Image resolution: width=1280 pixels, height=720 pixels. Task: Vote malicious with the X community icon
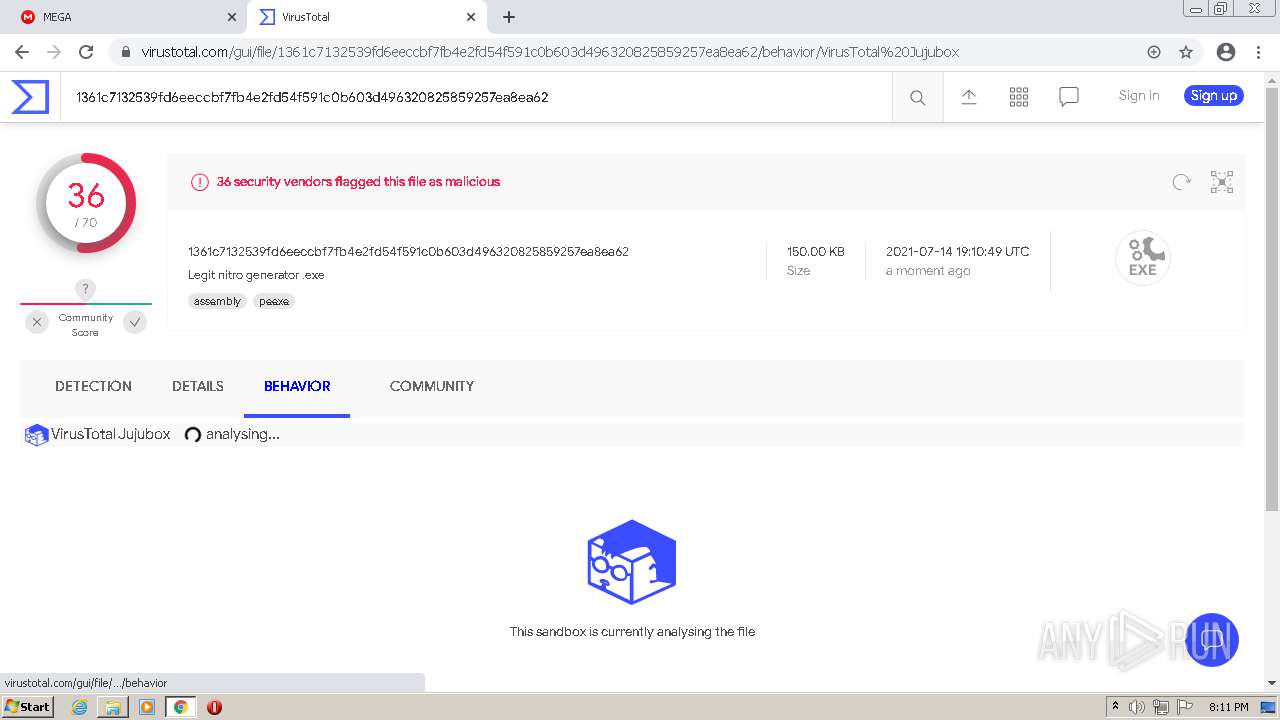[37, 322]
